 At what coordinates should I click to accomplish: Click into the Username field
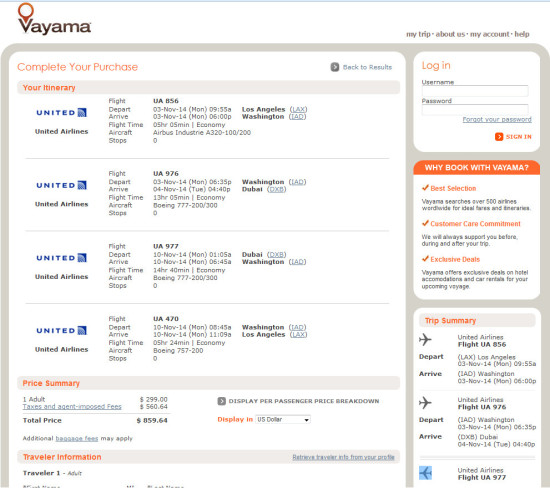tap(475, 91)
